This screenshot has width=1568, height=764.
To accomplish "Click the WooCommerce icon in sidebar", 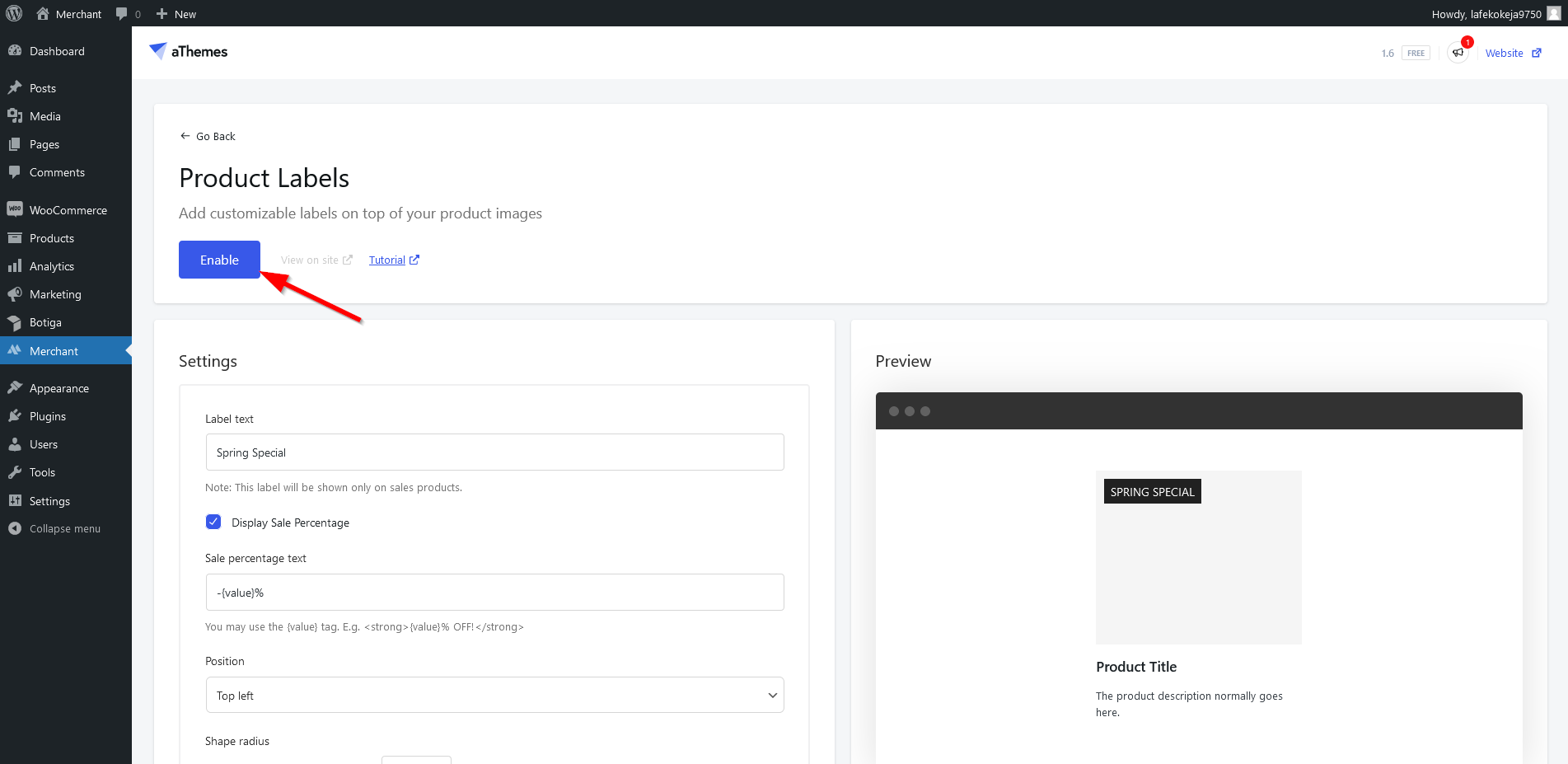I will tap(15, 209).
